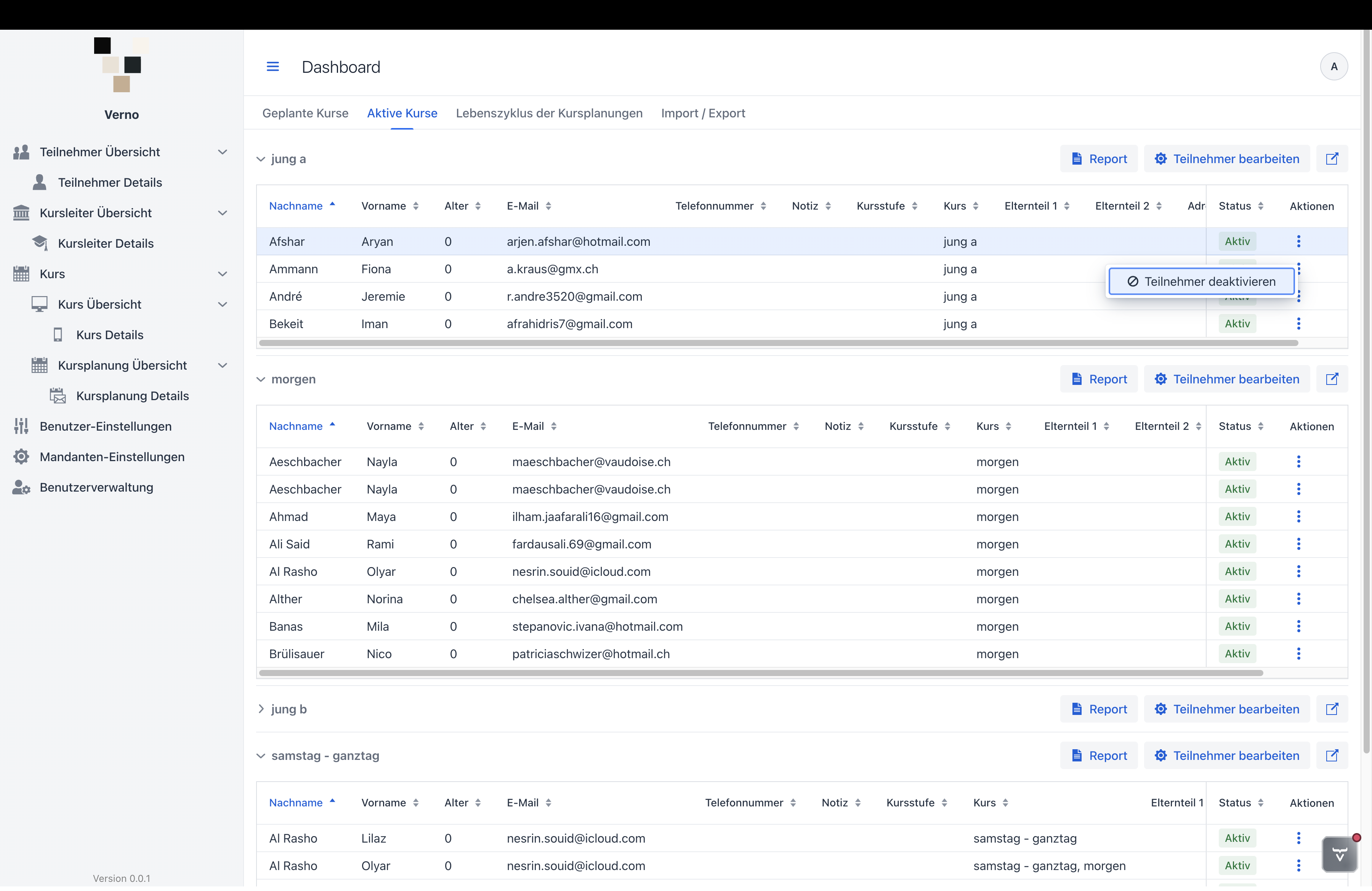This screenshot has height=891, width=1372.
Task: Open actions menu for Bekeit Iman
Action: click(1298, 324)
